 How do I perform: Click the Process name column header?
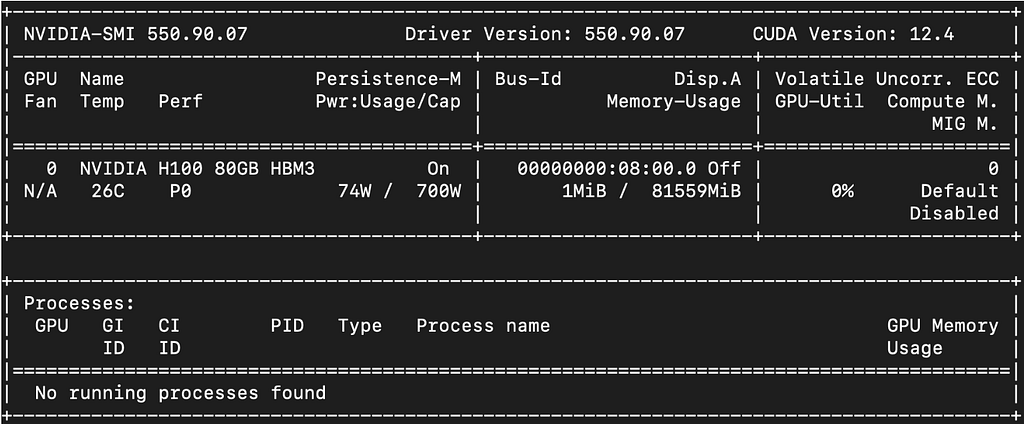[483, 326]
